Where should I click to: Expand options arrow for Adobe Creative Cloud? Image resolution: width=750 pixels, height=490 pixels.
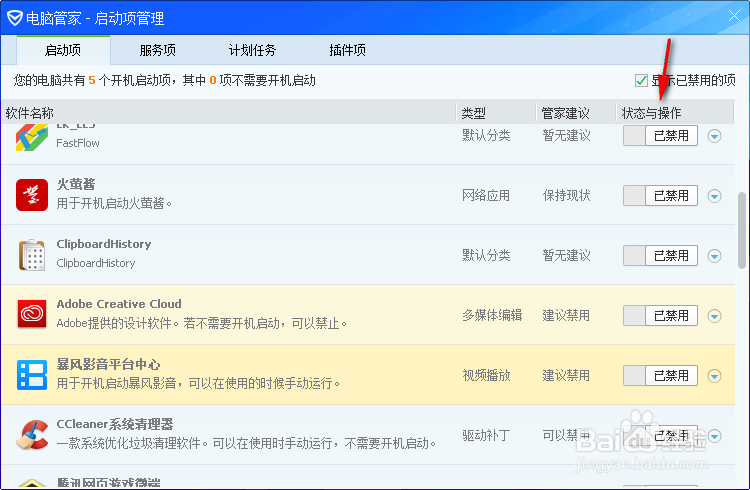715,316
